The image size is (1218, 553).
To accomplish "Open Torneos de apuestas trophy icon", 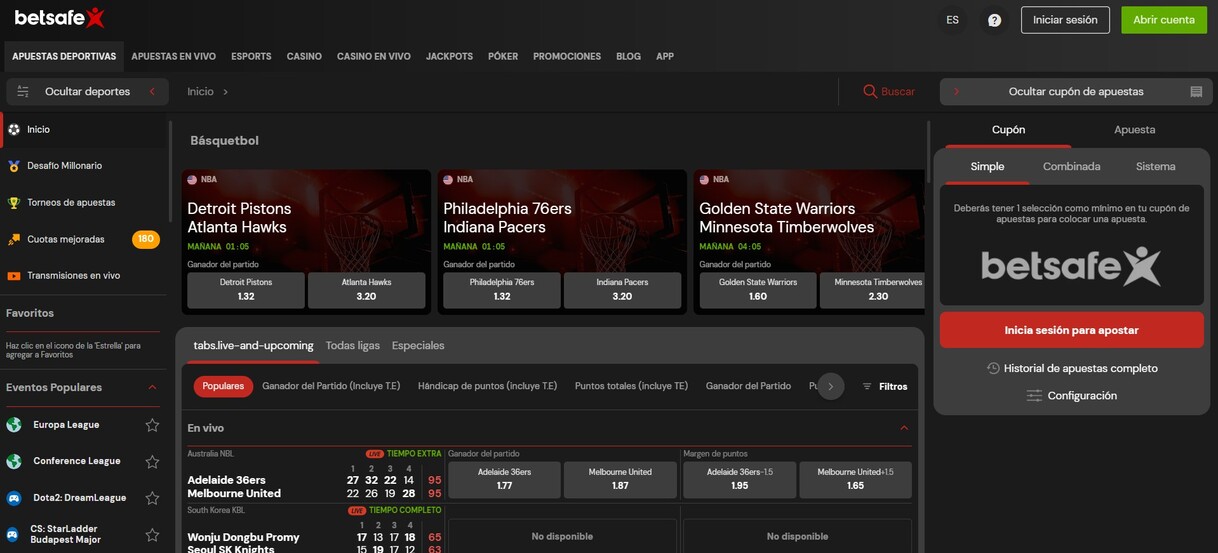I will (x=14, y=203).
